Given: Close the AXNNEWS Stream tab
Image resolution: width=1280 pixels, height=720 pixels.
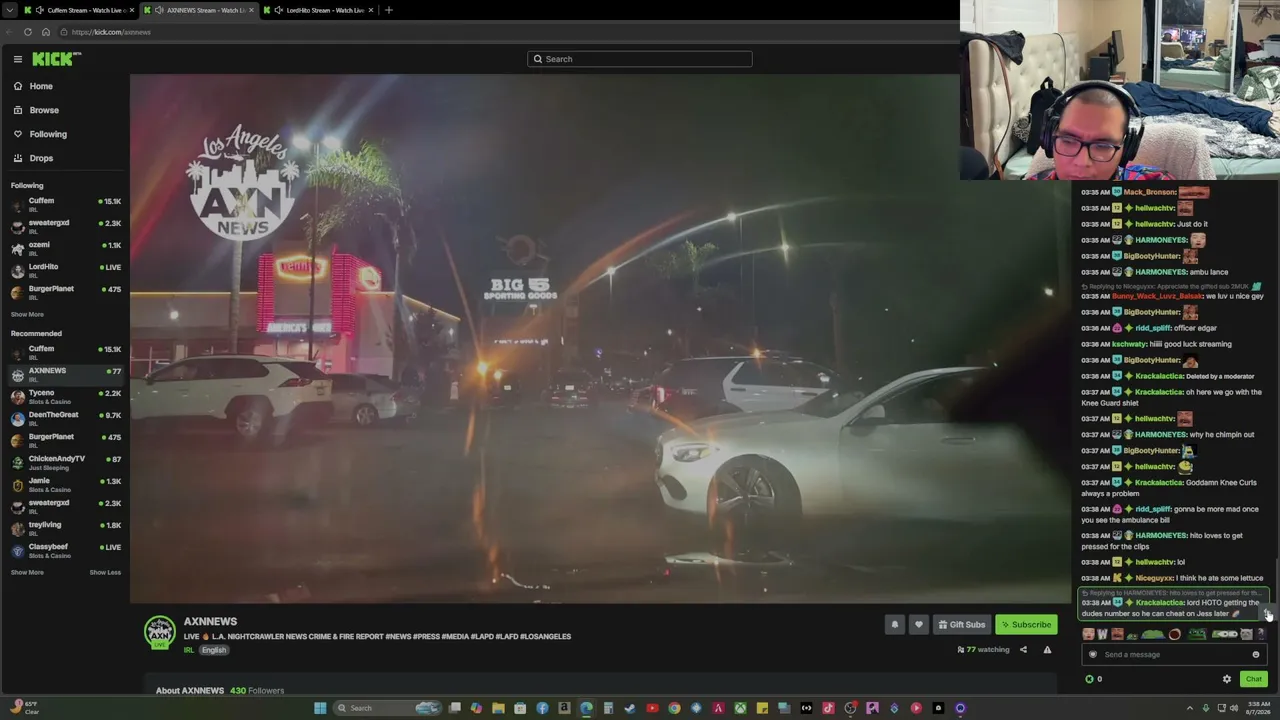Looking at the screenshot, I should (251, 10).
